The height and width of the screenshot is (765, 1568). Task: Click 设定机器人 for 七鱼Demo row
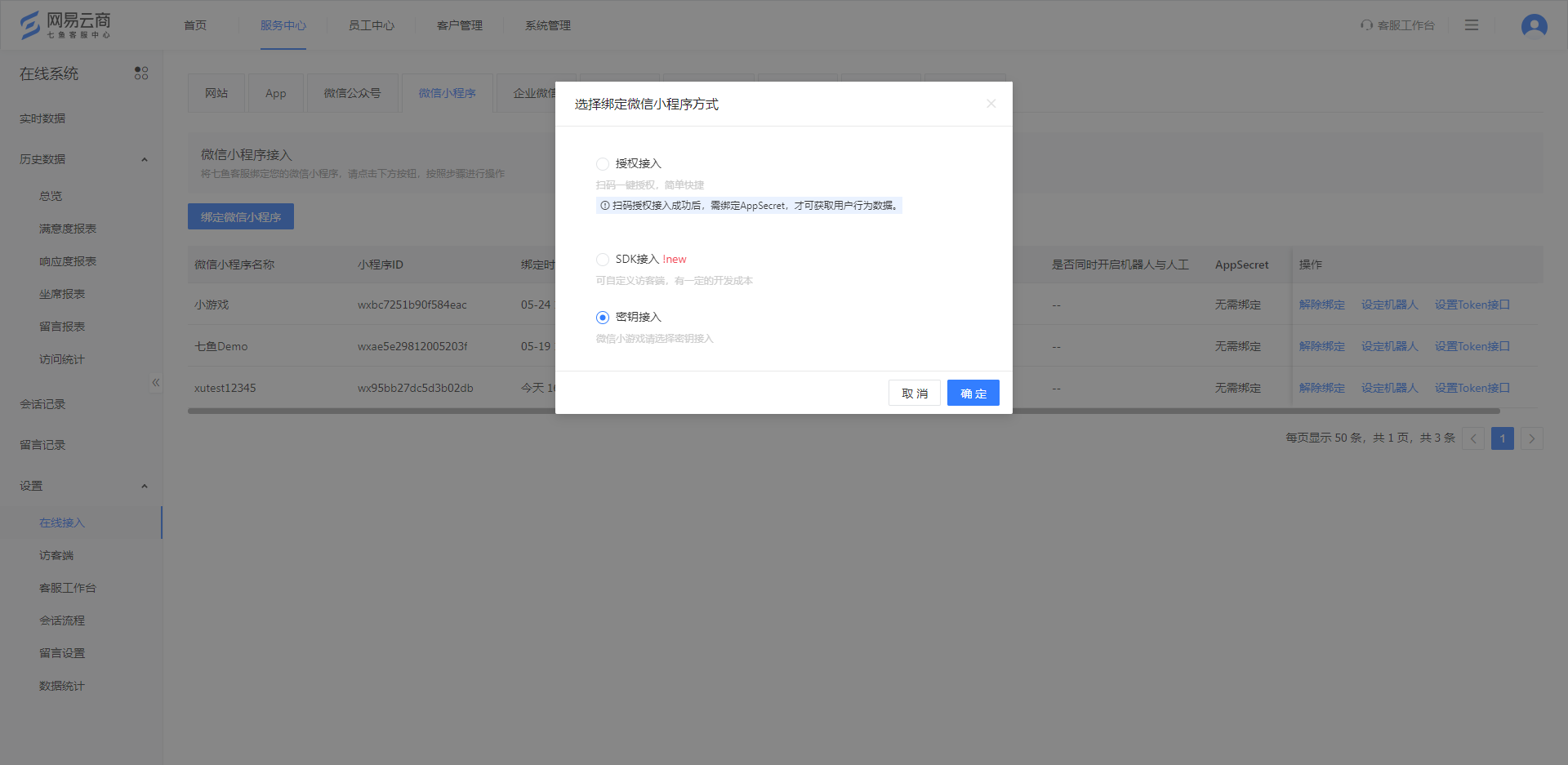pos(1389,346)
